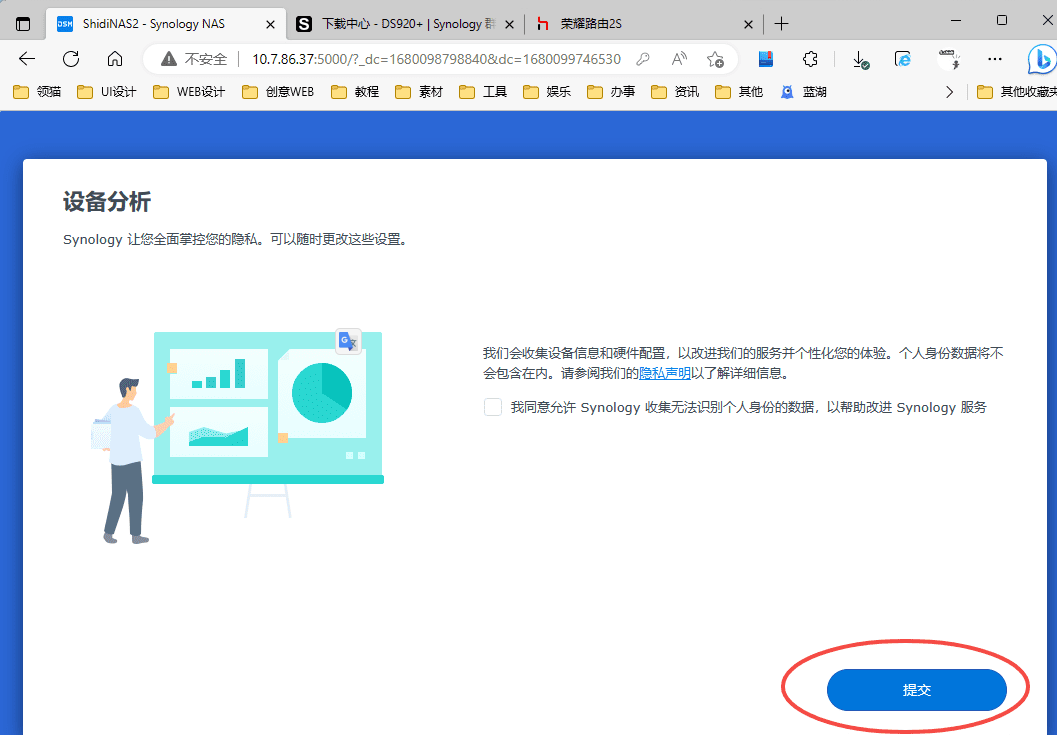
Task: Add page to favorites star icon
Action: [715, 59]
